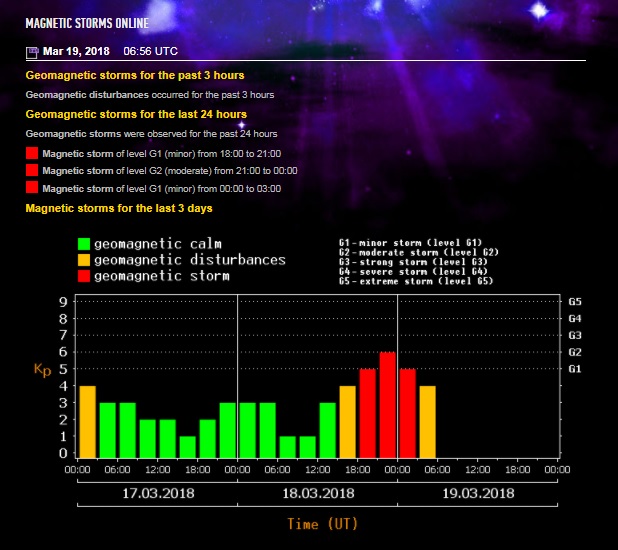This screenshot has width=618, height=550.
Task: Open 'Geomagnetic storms for the past 3 hours' heading
Action: [134, 75]
